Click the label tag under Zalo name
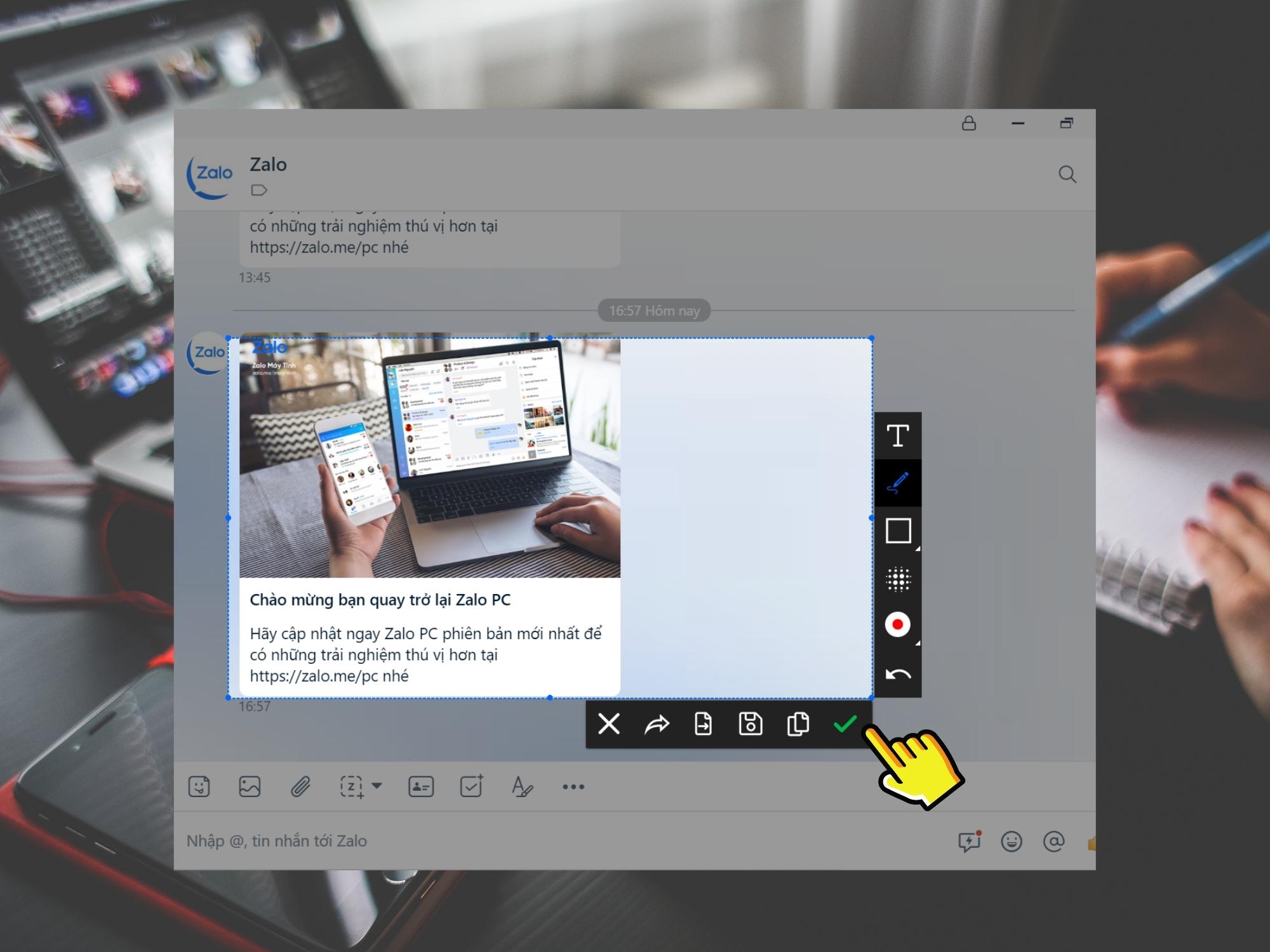 (258, 190)
